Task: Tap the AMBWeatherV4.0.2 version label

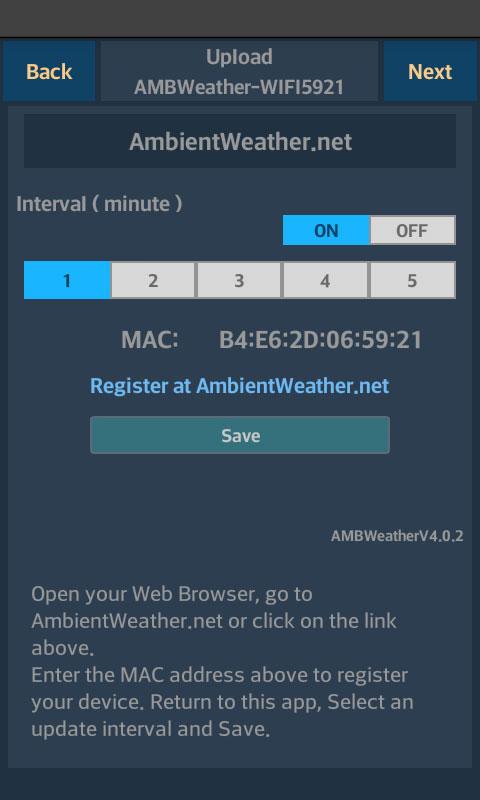Action: [397, 536]
